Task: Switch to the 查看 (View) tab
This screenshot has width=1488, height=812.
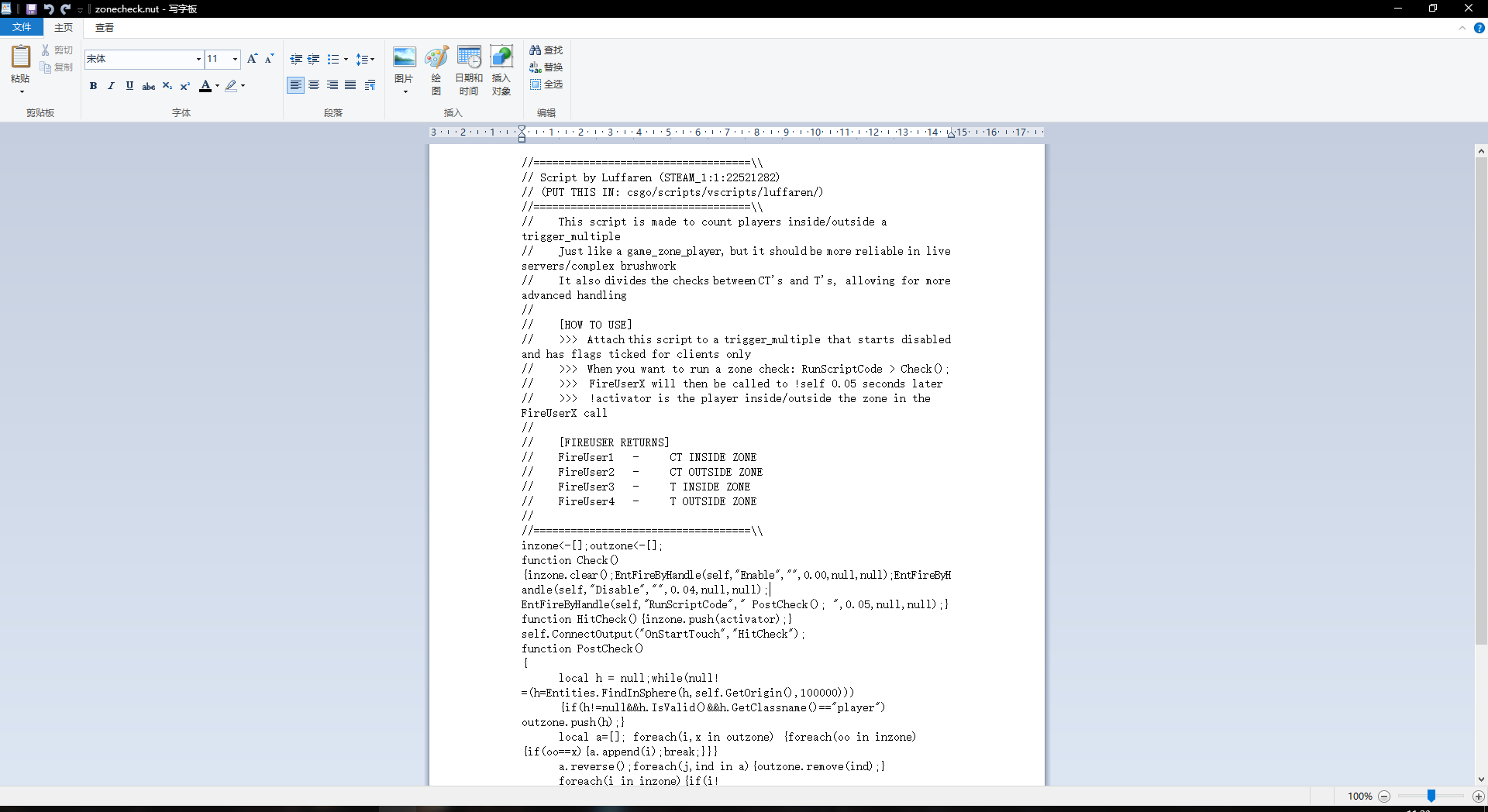Action: coord(105,27)
